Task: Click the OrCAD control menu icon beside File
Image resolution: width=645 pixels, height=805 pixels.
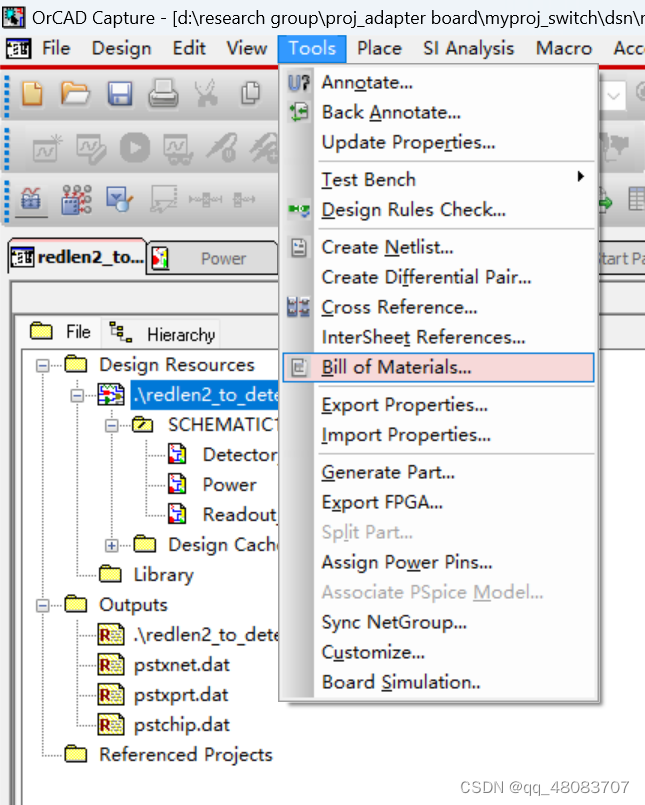Action: (18, 49)
